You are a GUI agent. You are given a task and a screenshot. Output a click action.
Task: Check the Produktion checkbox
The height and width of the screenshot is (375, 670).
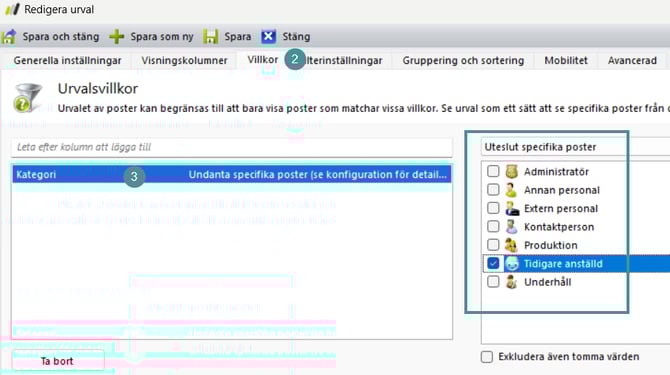coord(493,245)
